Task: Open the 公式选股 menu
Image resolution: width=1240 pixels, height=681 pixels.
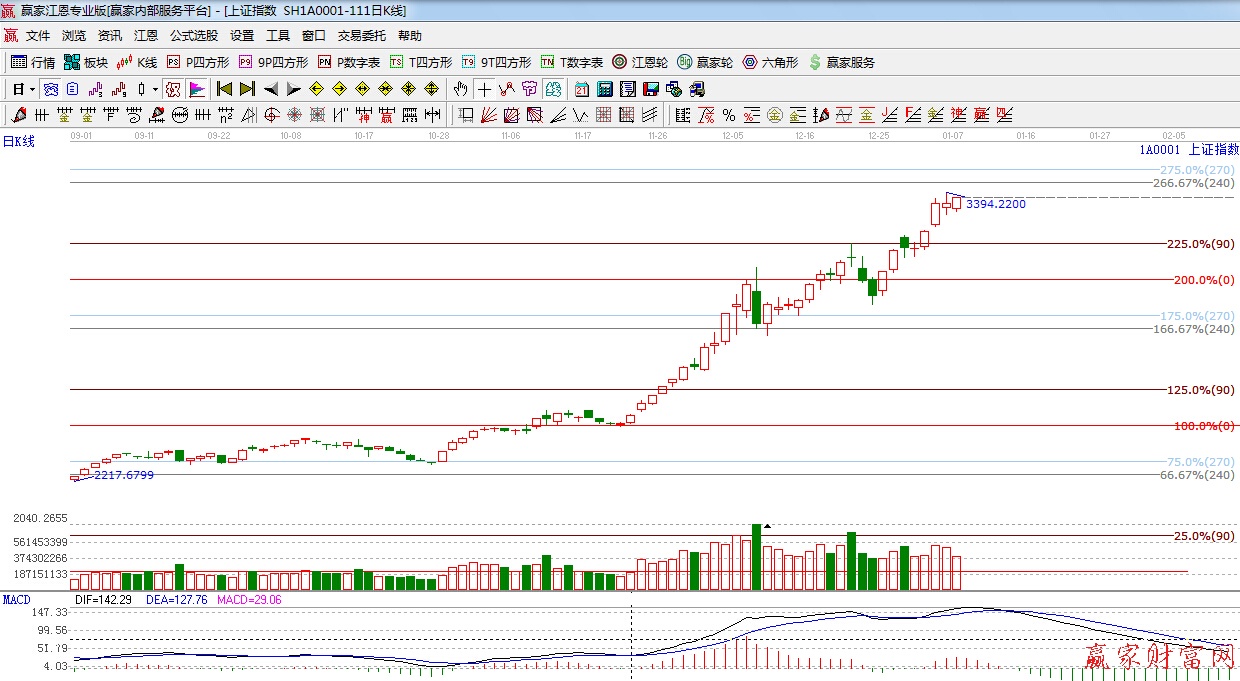Action: tap(193, 36)
